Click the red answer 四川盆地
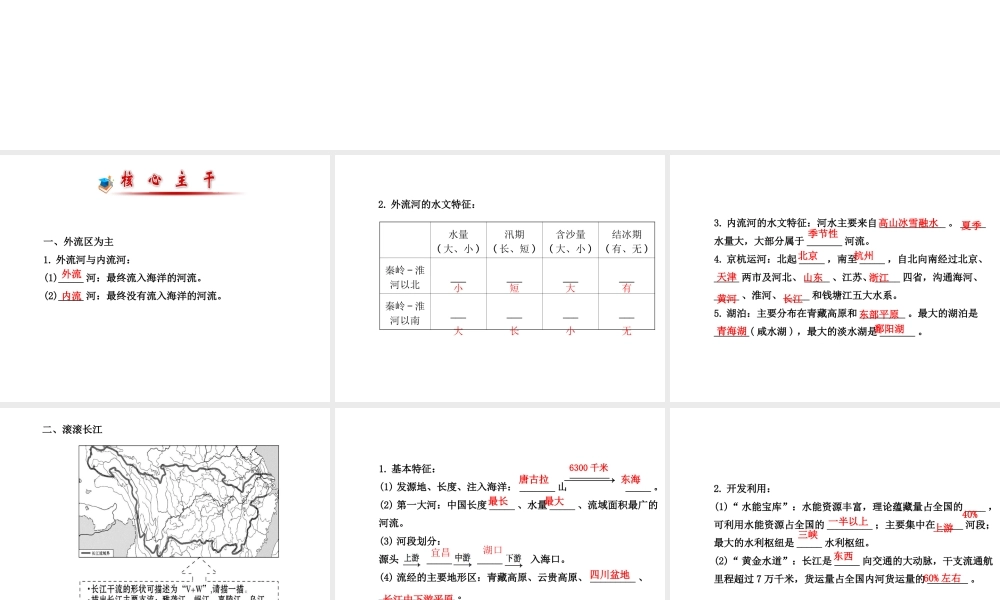The height and width of the screenshot is (600, 1000). [x=610, y=574]
